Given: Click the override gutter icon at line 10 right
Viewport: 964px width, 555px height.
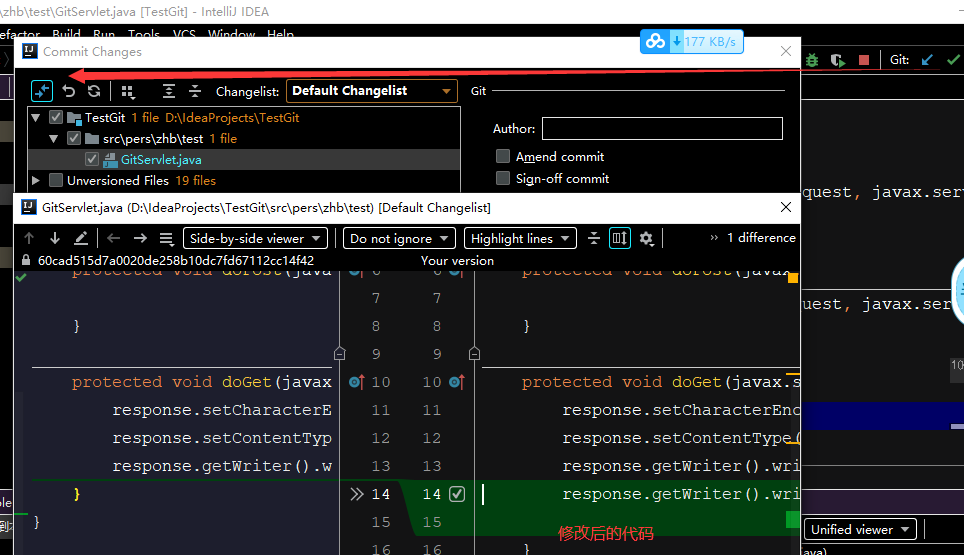Looking at the screenshot, I should tap(456, 382).
